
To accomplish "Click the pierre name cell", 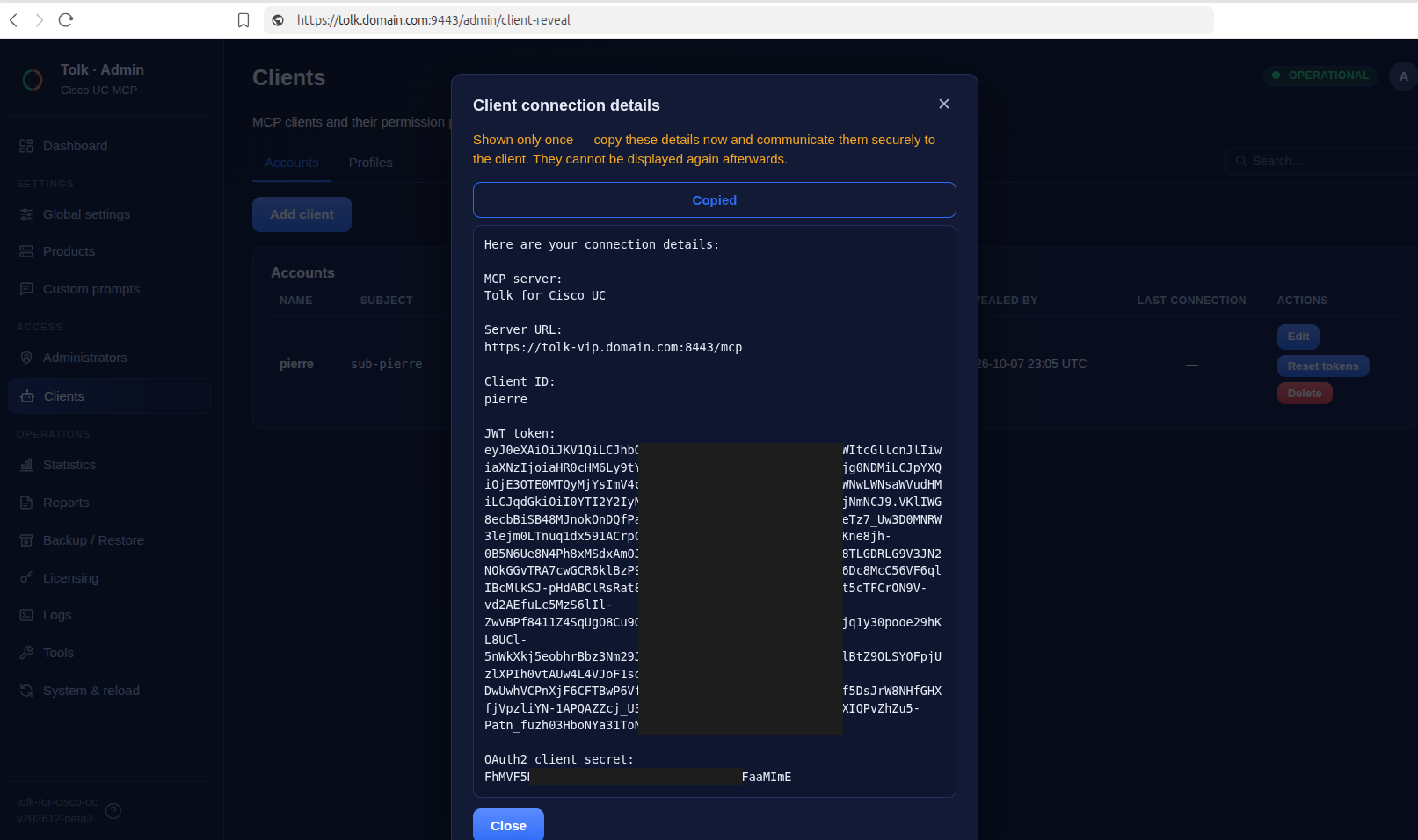I will [x=296, y=364].
